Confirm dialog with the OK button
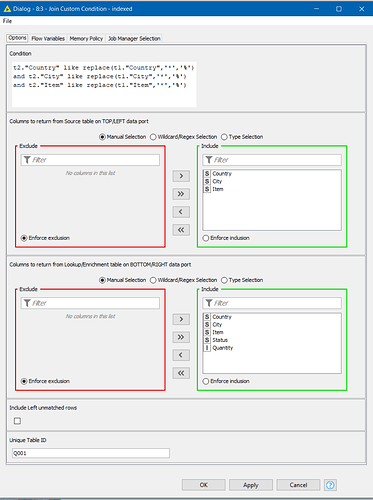Viewport: 373px width, 500px height. [x=204, y=485]
